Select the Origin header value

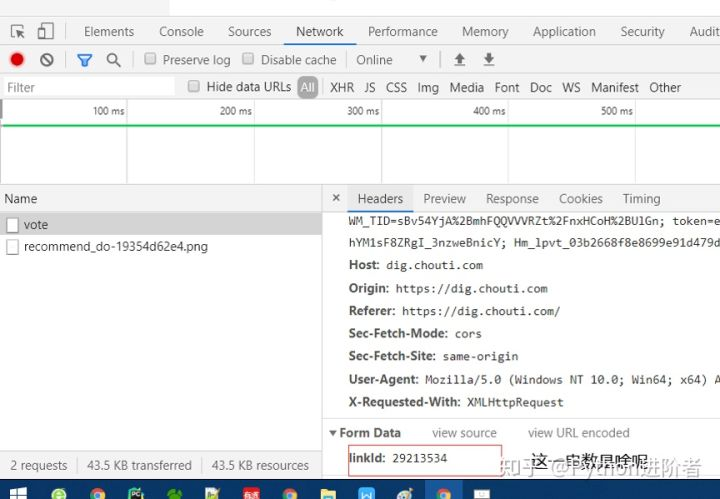coord(472,289)
